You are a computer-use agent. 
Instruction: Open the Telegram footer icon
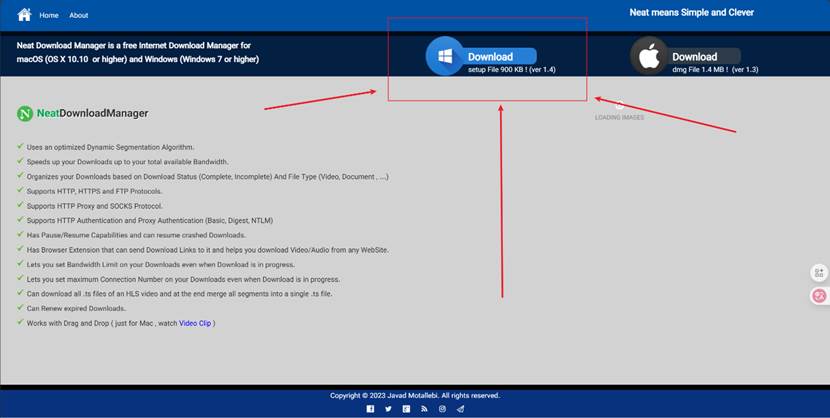point(461,409)
